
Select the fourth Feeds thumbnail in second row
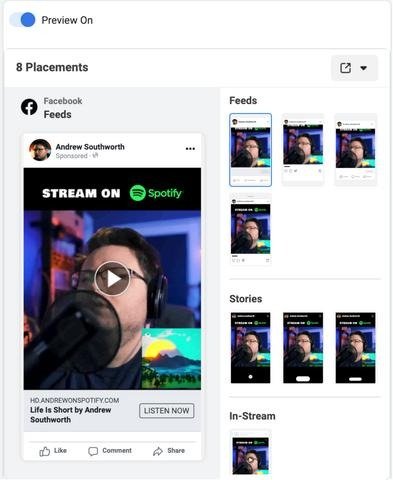pyautogui.click(x=250, y=230)
